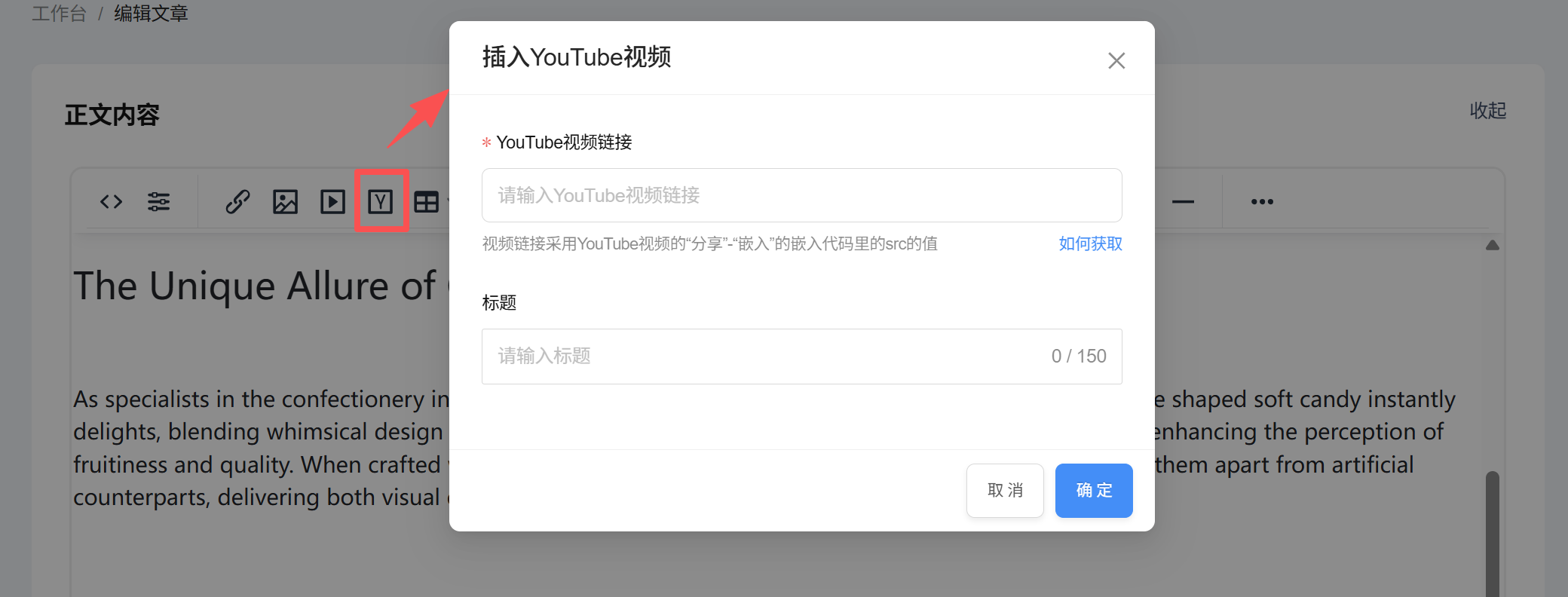This screenshot has width=1568, height=597.
Task: Open the 如何获取 help link
Action: [x=1090, y=243]
